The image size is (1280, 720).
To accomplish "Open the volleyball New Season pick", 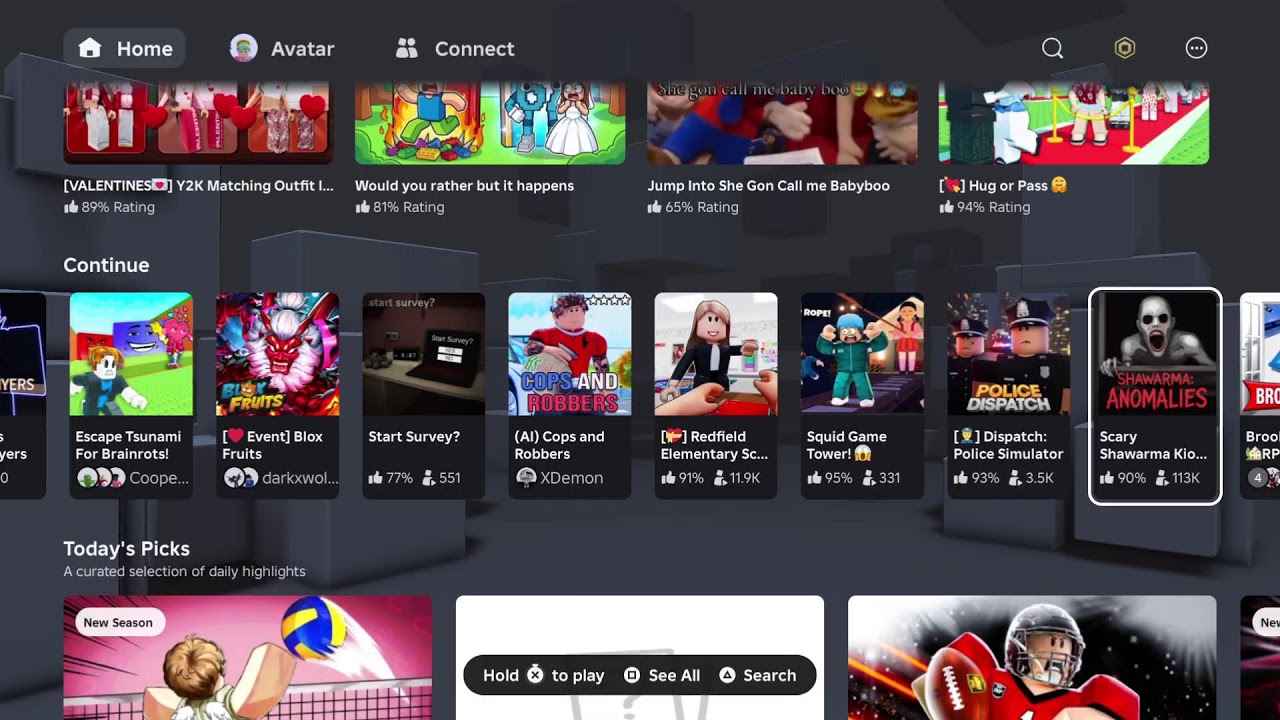I will [x=248, y=658].
